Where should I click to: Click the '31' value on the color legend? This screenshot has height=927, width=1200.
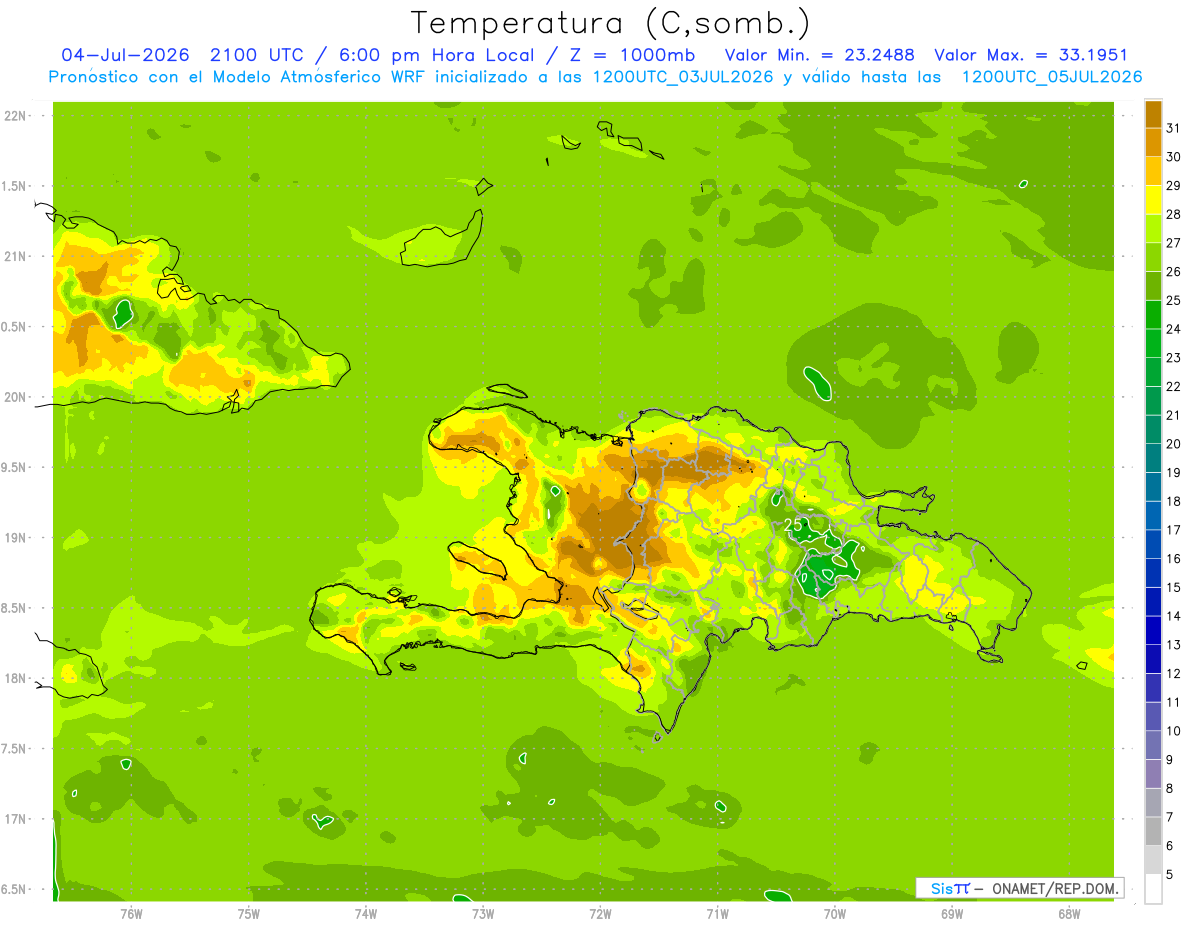click(1174, 128)
